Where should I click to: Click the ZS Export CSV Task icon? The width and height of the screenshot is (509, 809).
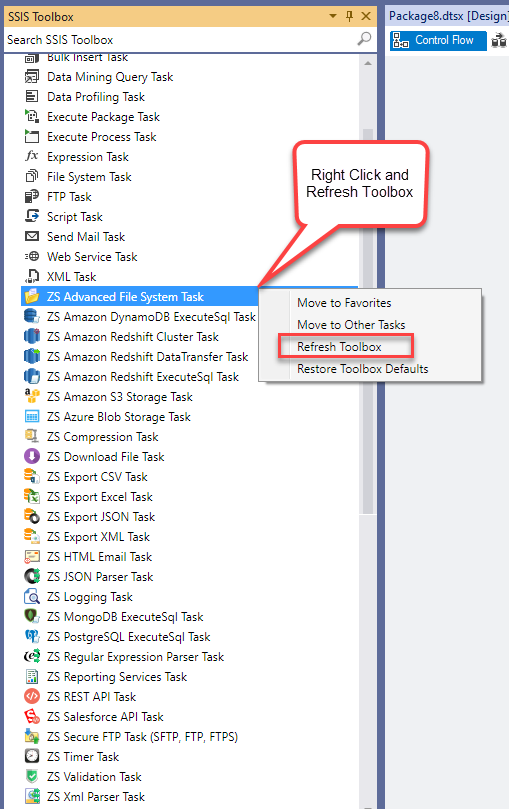click(x=32, y=476)
